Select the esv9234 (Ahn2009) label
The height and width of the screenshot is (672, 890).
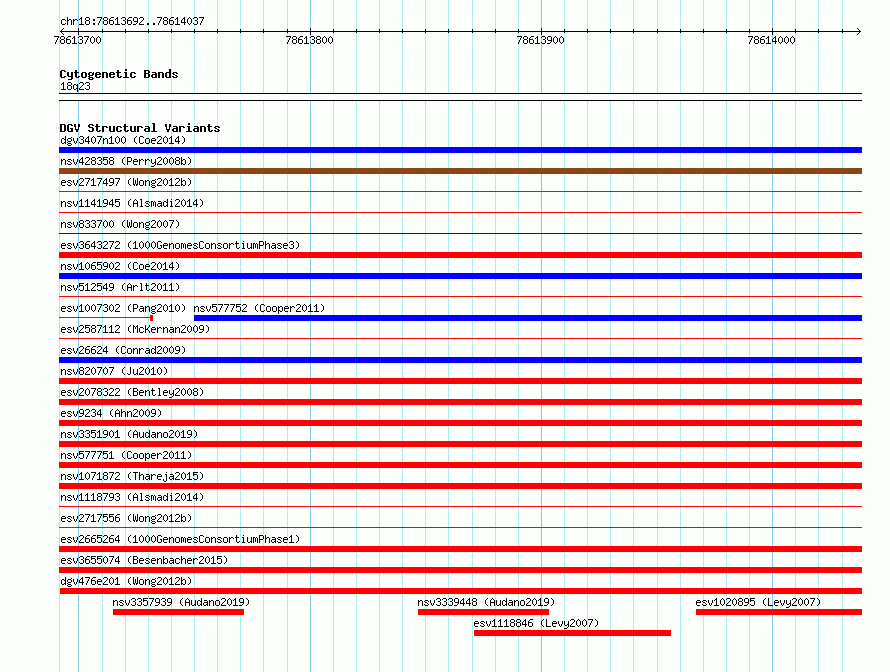pyautogui.click(x=111, y=413)
